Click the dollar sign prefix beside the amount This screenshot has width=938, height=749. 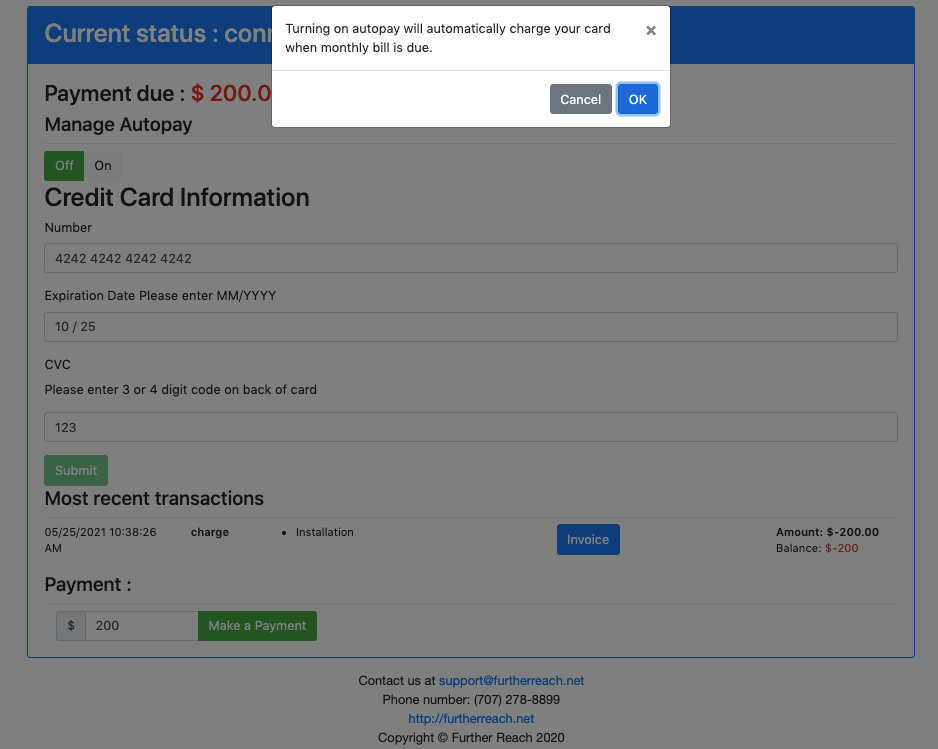coord(71,626)
